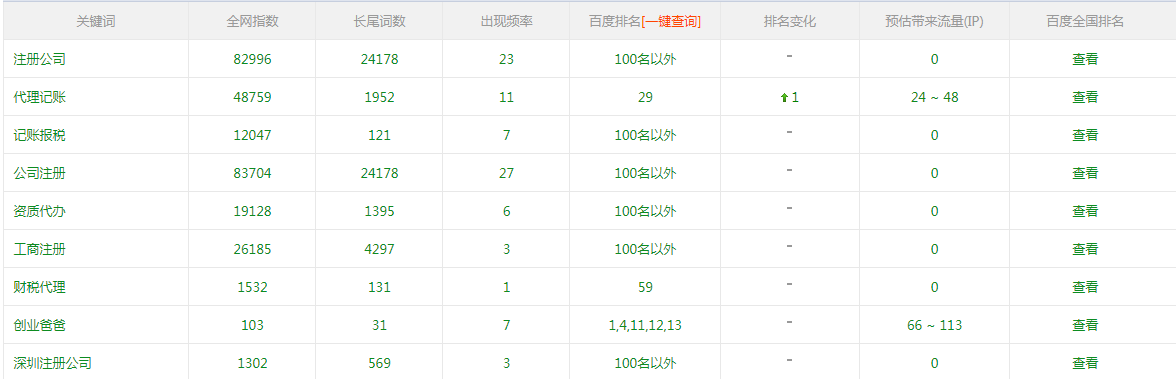Click 100名以外 in 注册公司 row
Image resolution: width=1176 pixels, height=379 pixels.
coord(645,59)
